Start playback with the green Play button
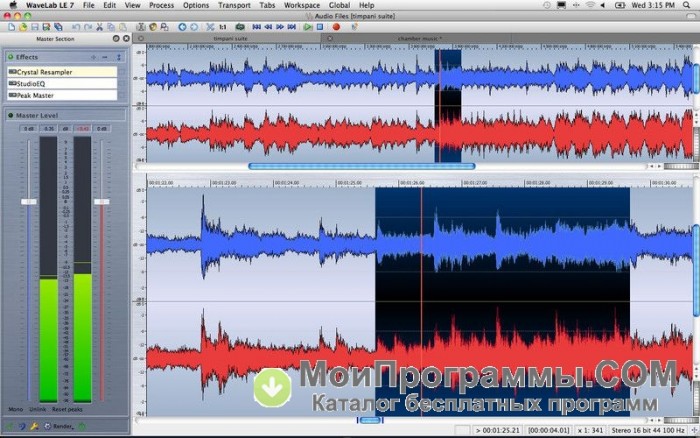 [x=308, y=27]
